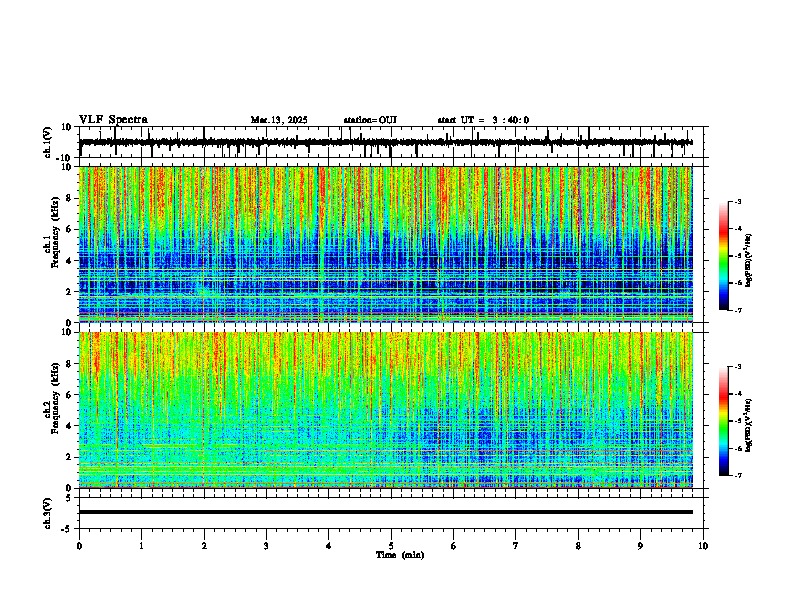The height and width of the screenshot is (612, 792).
Task: Click the ch.1 colorbar log(PSD) label
Action: [749, 261]
